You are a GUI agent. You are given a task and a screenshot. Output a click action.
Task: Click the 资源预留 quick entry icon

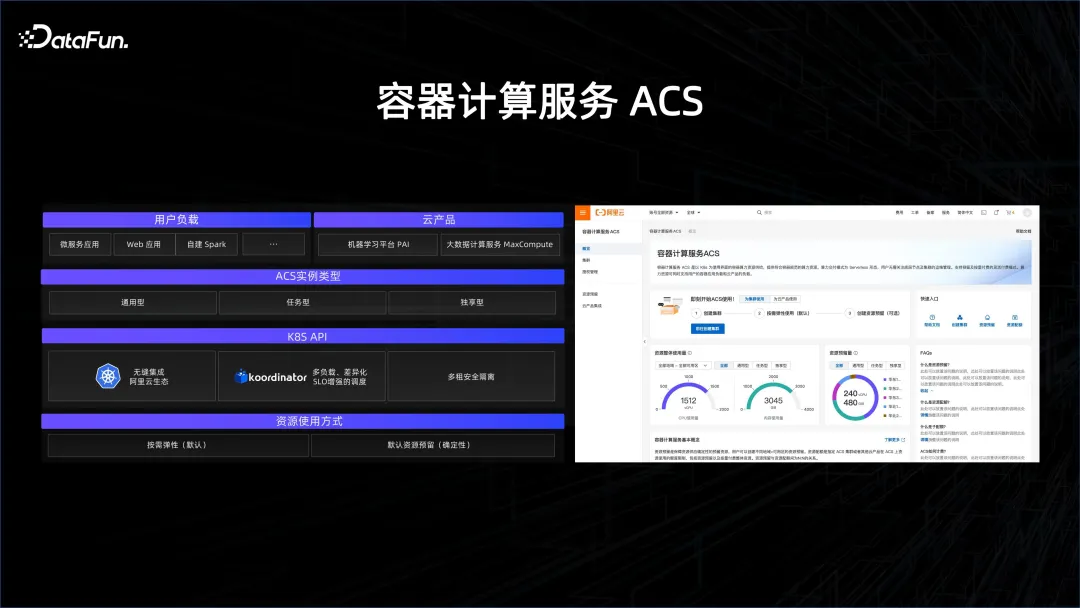(986, 316)
